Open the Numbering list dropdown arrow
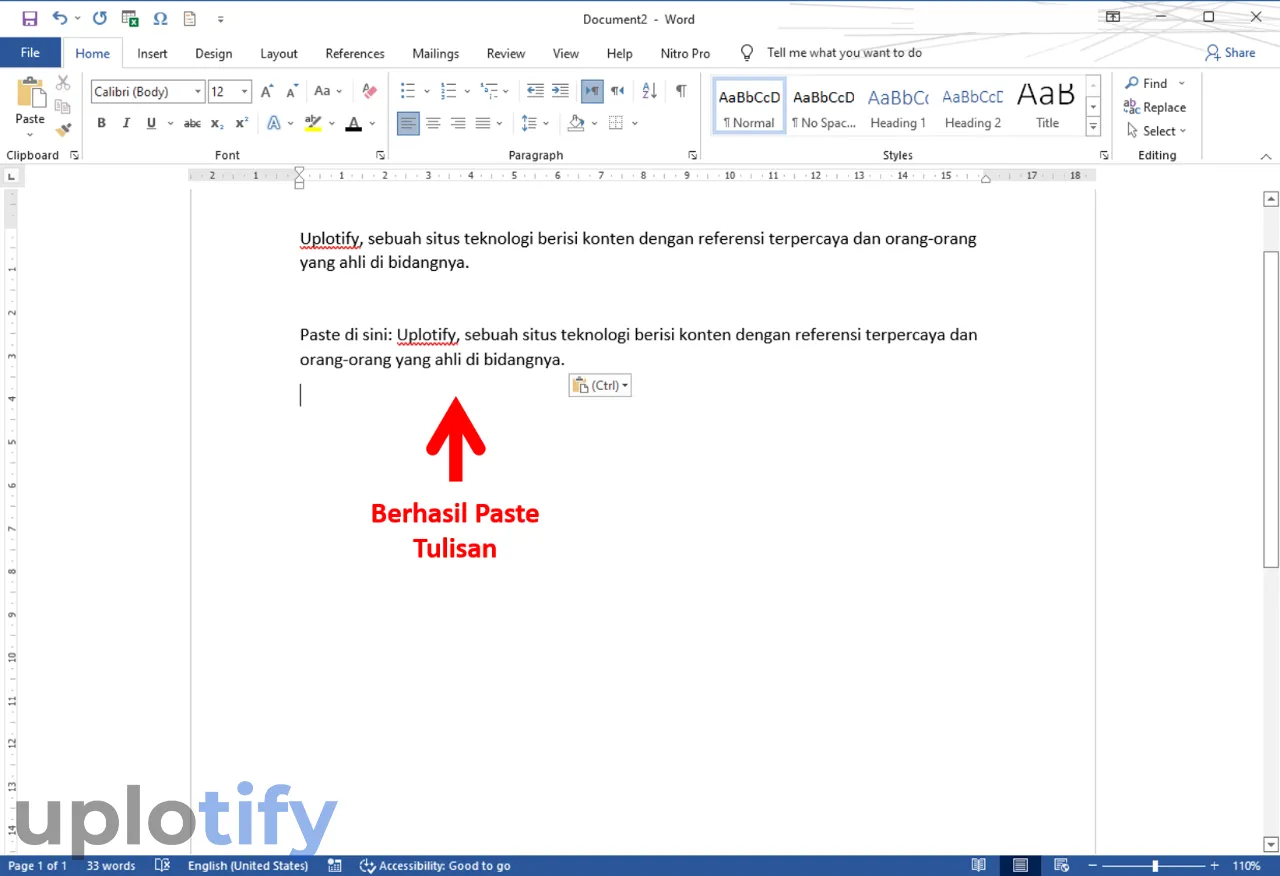Image resolution: width=1280 pixels, height=876 pixels. 467,92
